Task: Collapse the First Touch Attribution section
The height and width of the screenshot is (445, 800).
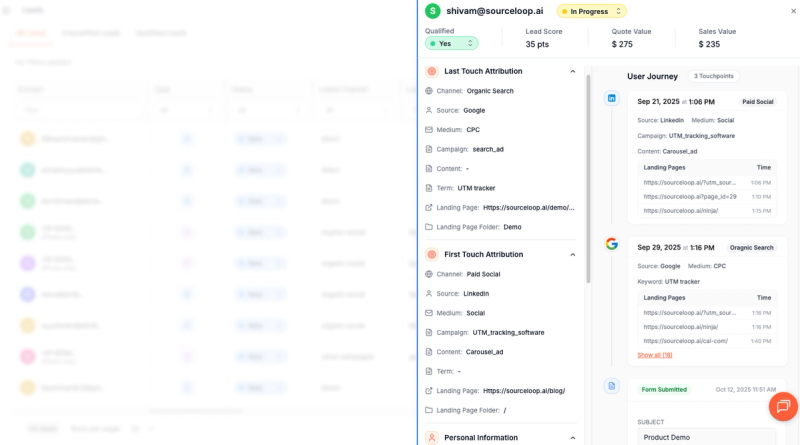Action: coord(572,255)
